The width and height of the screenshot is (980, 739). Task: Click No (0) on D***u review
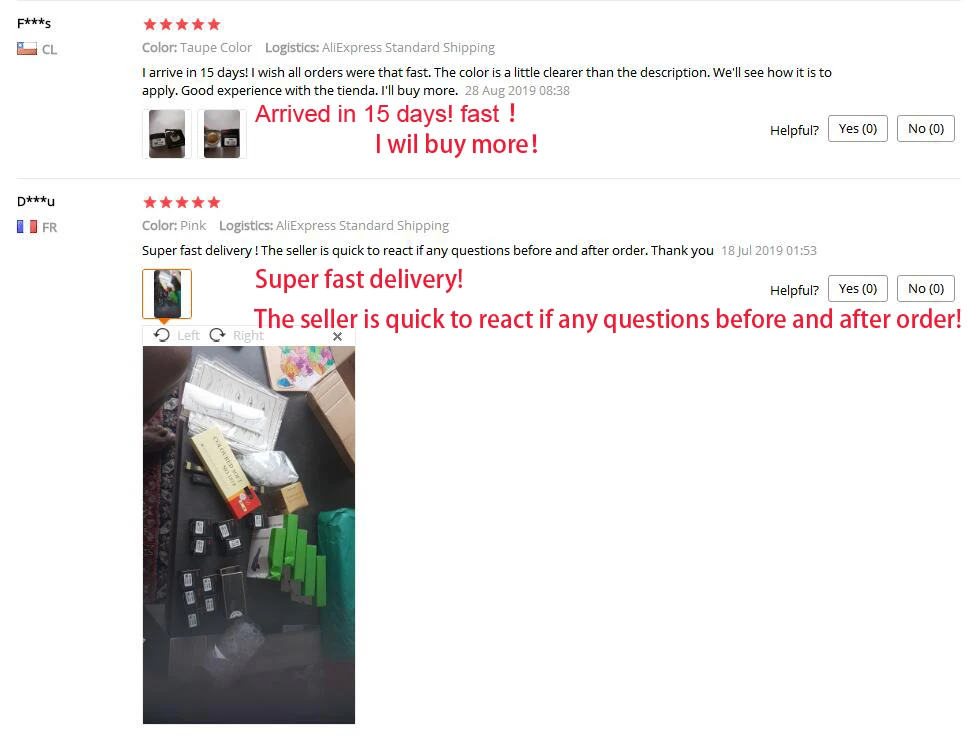coord(926,289)
